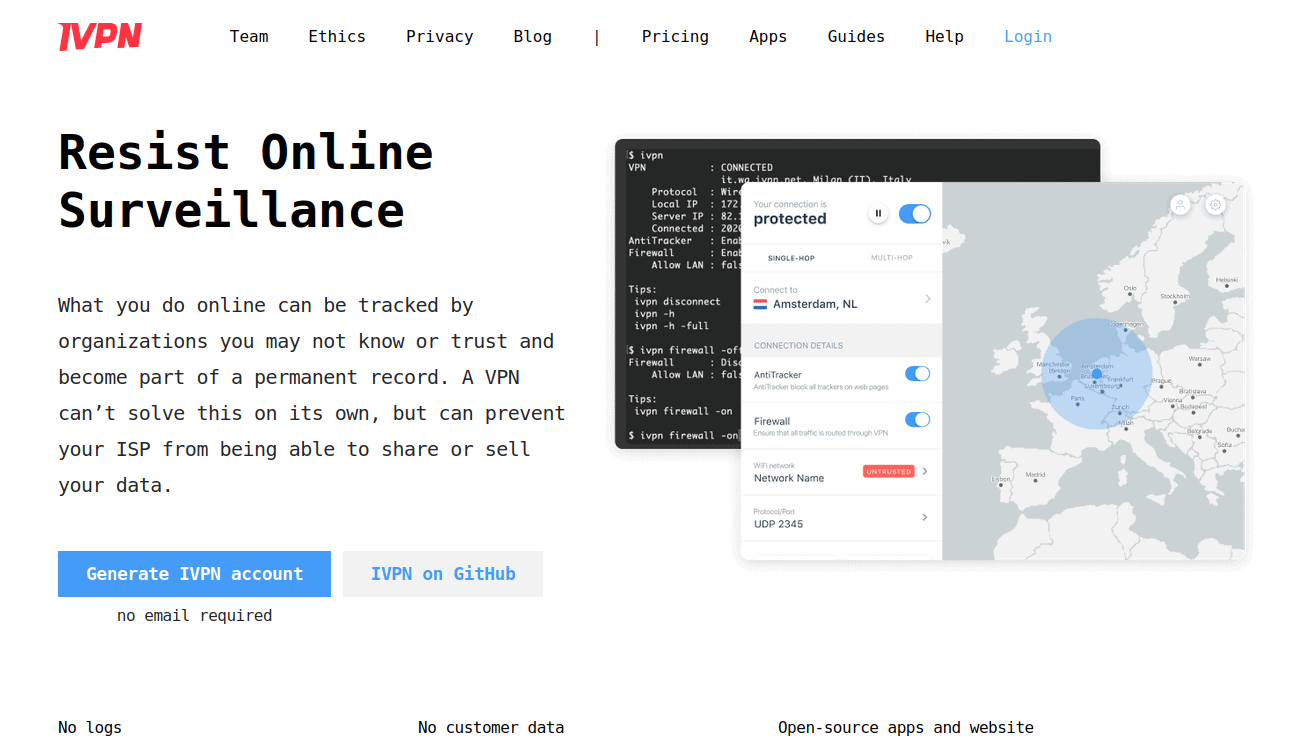Go to the Ethics page
This screenshot has height=751, width=1310.
(x=337, y=36)
